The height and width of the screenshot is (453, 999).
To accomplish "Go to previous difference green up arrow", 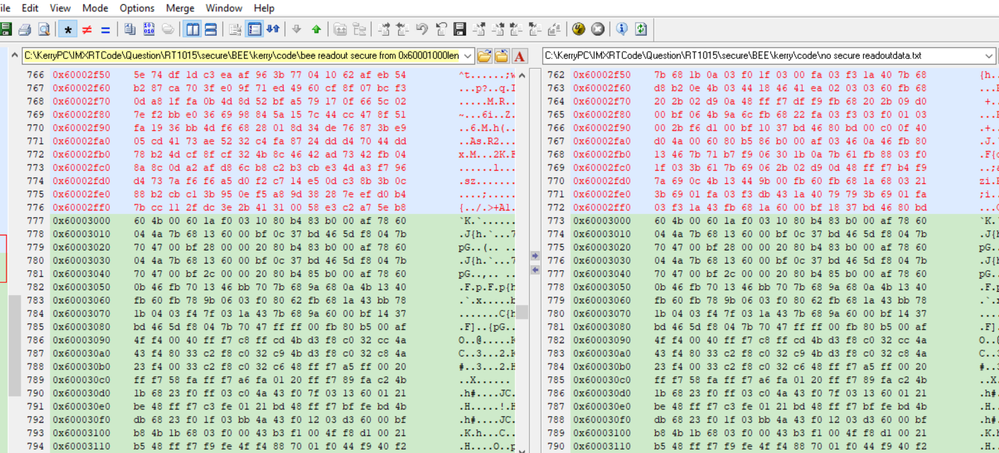I will point(316,29).
